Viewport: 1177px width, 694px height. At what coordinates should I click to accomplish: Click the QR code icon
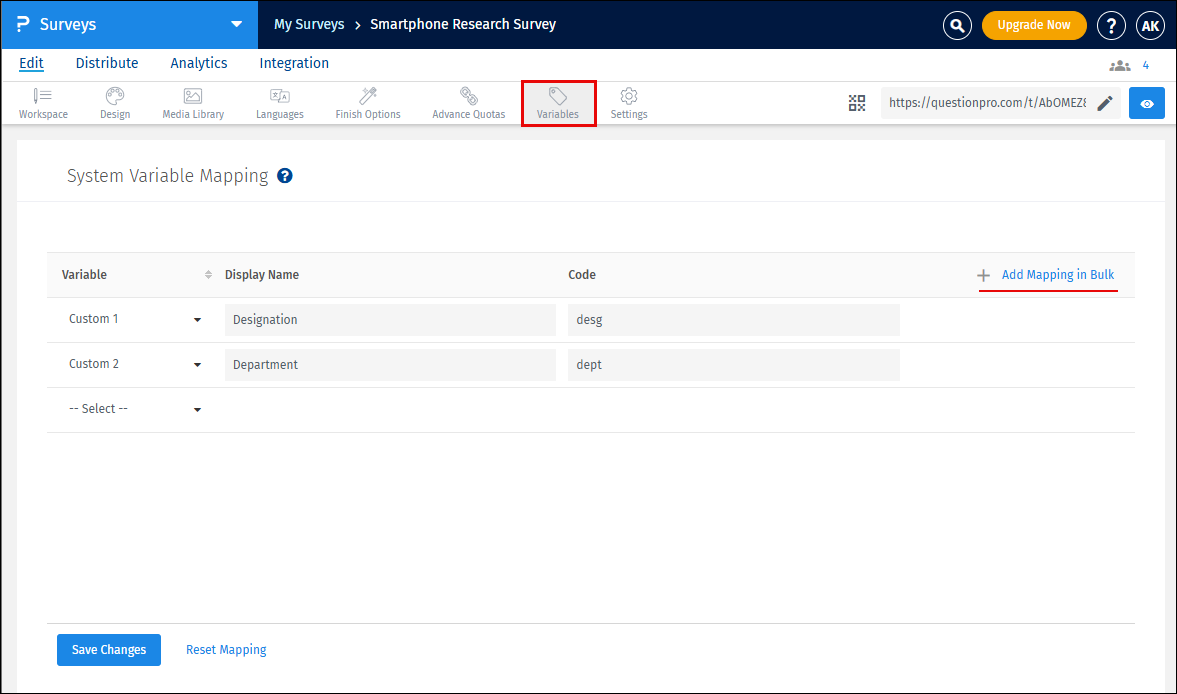tap(857, 103)
